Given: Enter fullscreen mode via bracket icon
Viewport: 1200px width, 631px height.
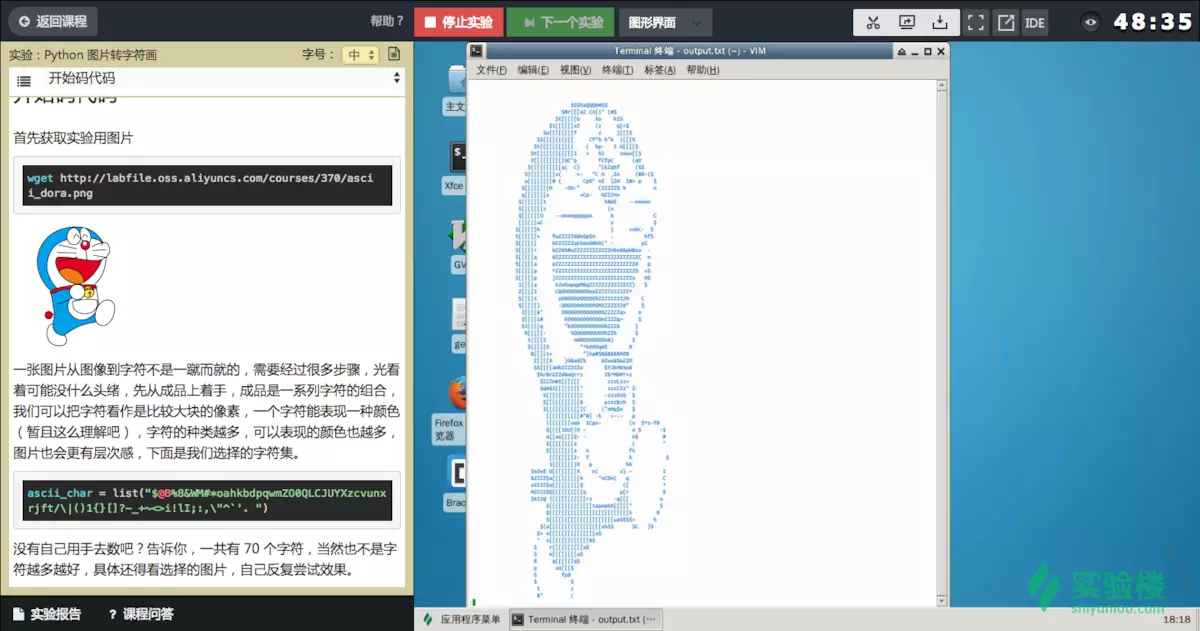Looking at the screenshot, I should [977, 22].
